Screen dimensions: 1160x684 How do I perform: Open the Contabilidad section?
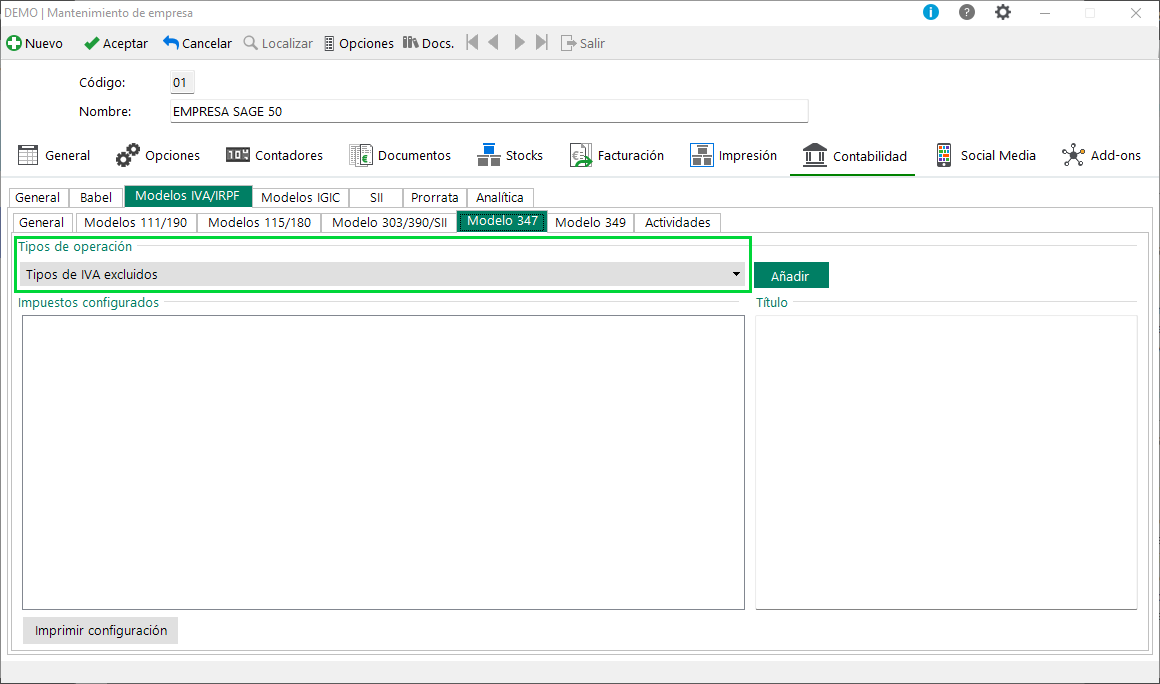coord(854,156)
